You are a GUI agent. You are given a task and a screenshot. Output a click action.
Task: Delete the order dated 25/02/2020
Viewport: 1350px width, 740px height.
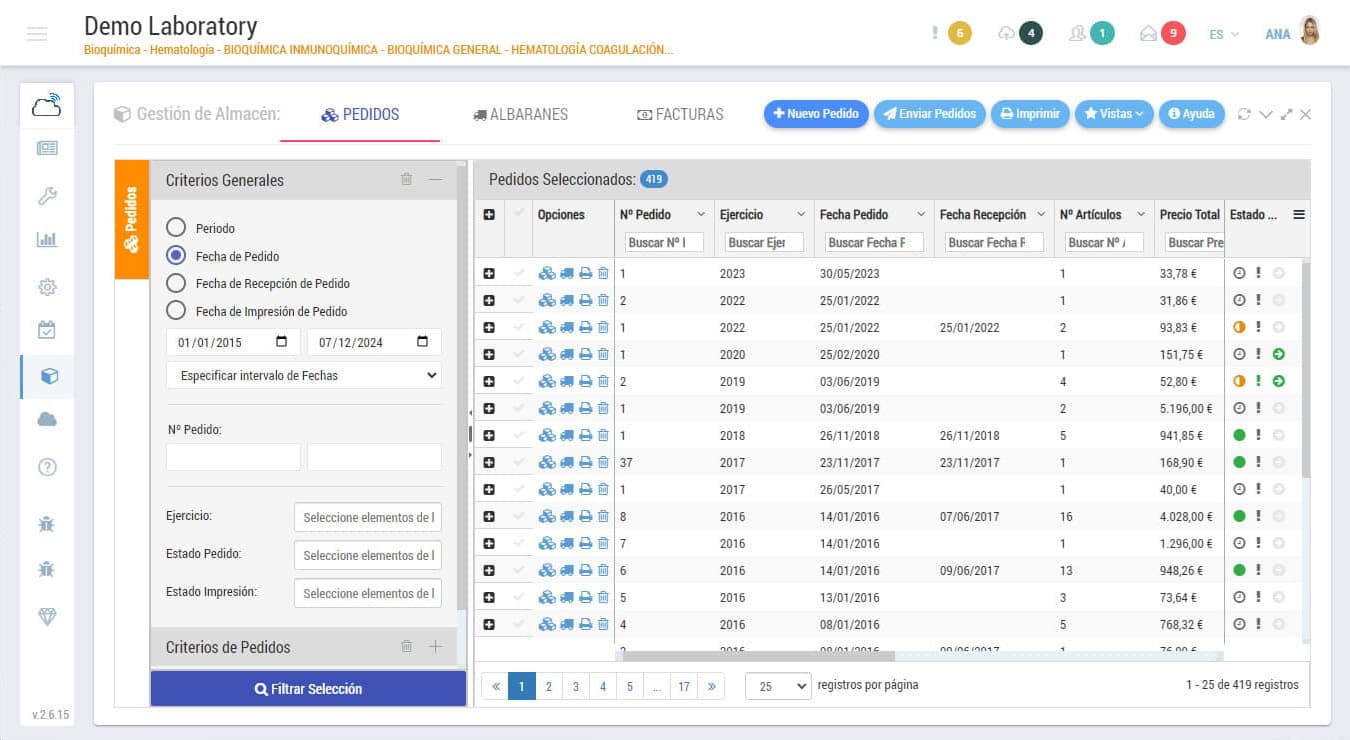click(x=603, y=354)
